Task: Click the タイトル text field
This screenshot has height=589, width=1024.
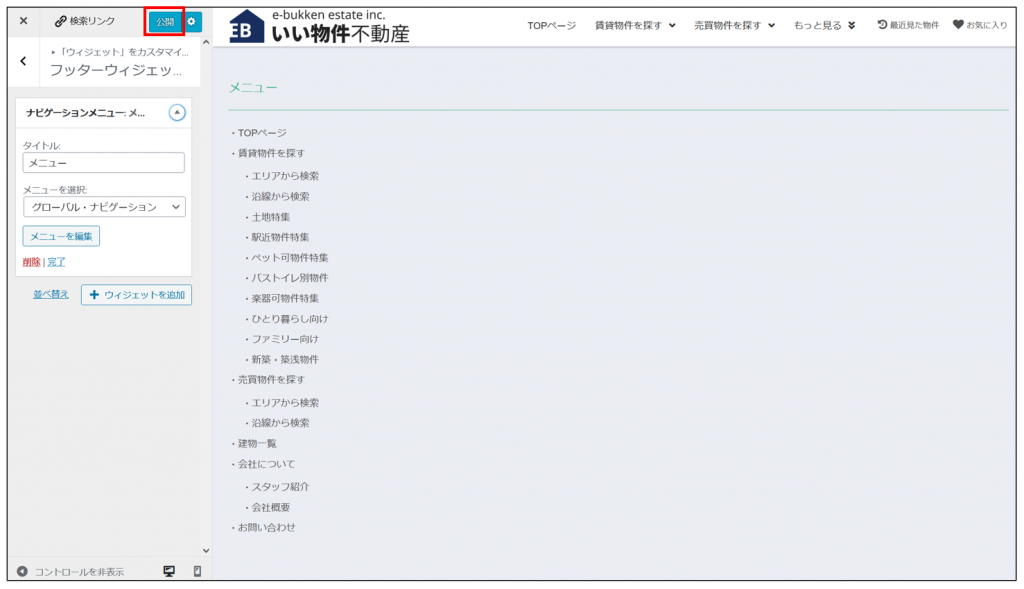Action: pyautogui.click(x=104, y=162)
